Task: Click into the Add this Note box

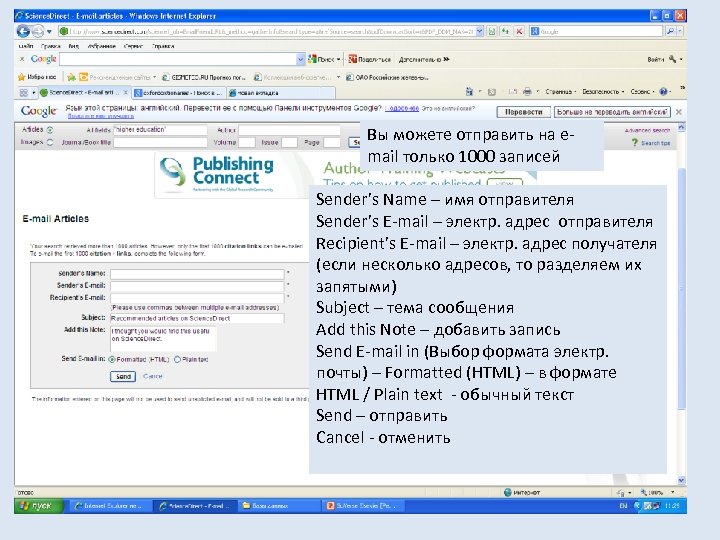Action: pyautogui.click(x=163, y=338)
